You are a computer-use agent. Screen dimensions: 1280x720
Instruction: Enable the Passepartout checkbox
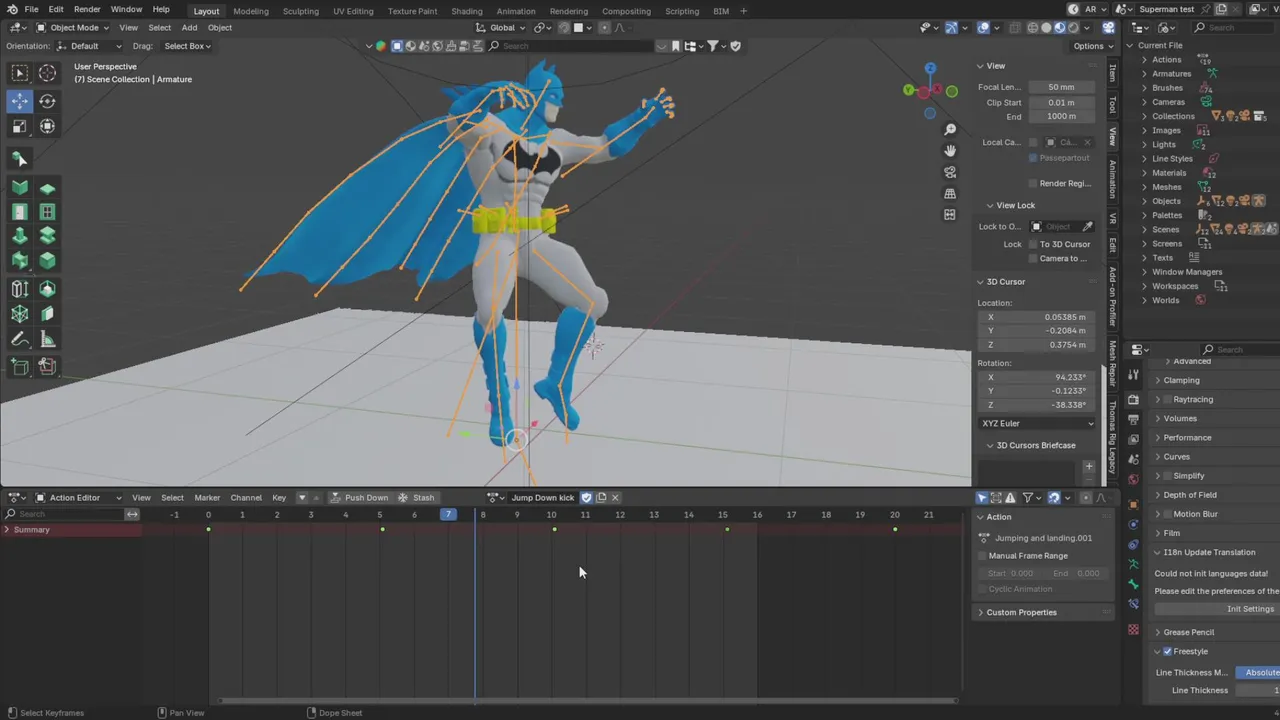point(1033,158)
